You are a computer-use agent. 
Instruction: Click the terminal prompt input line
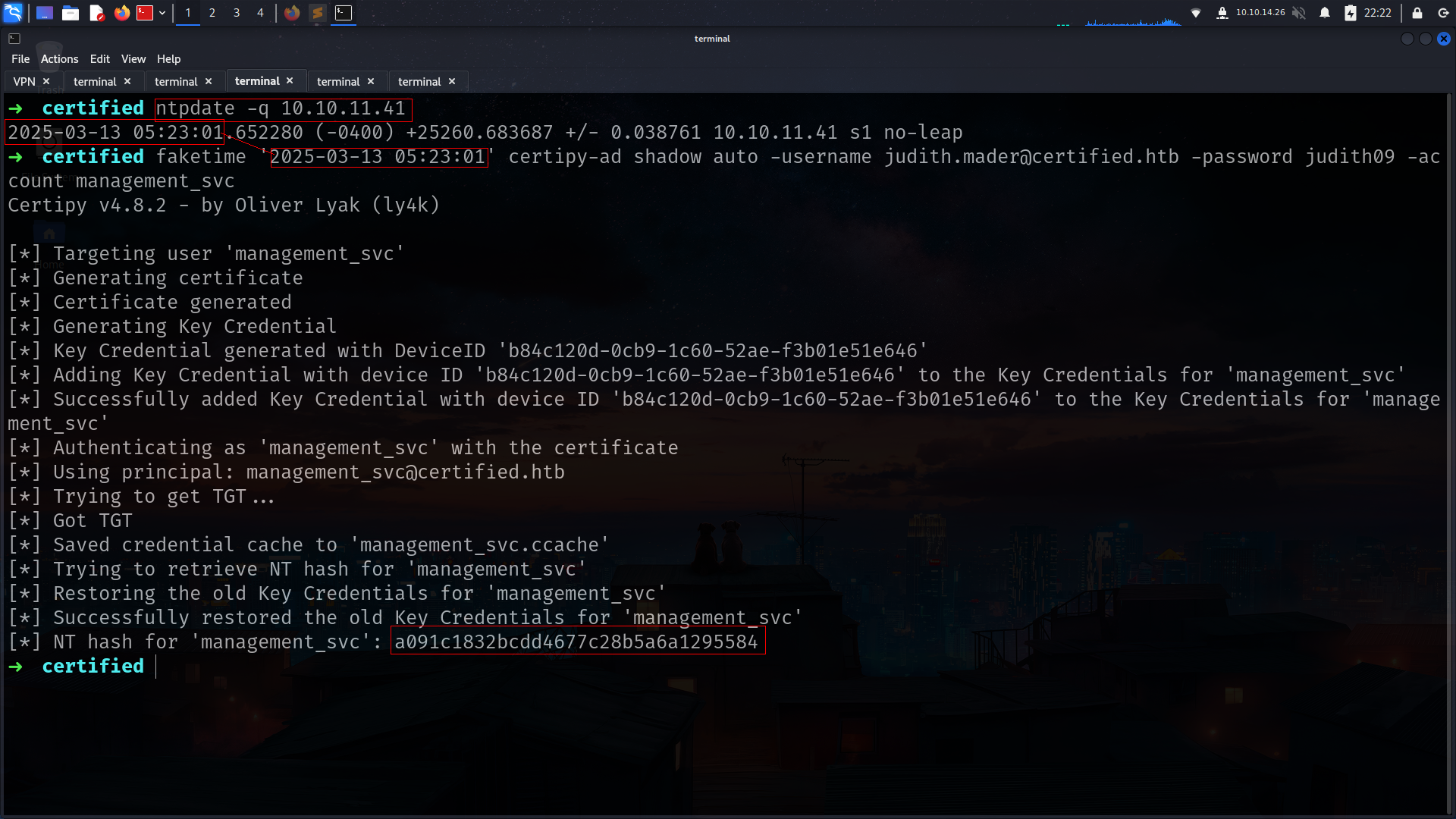724,666
